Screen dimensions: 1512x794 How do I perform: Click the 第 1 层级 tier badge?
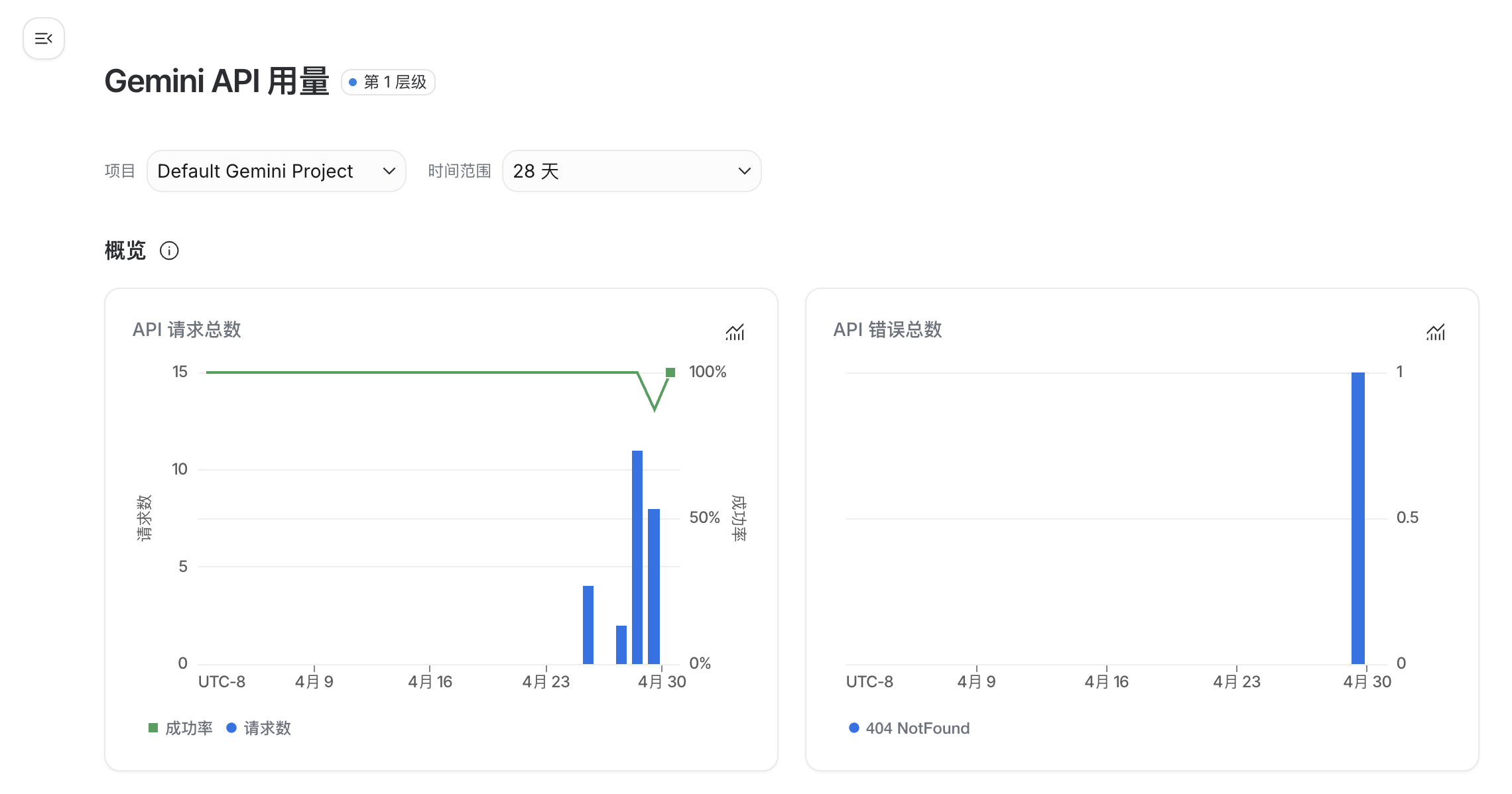click(x=388, y=82)
